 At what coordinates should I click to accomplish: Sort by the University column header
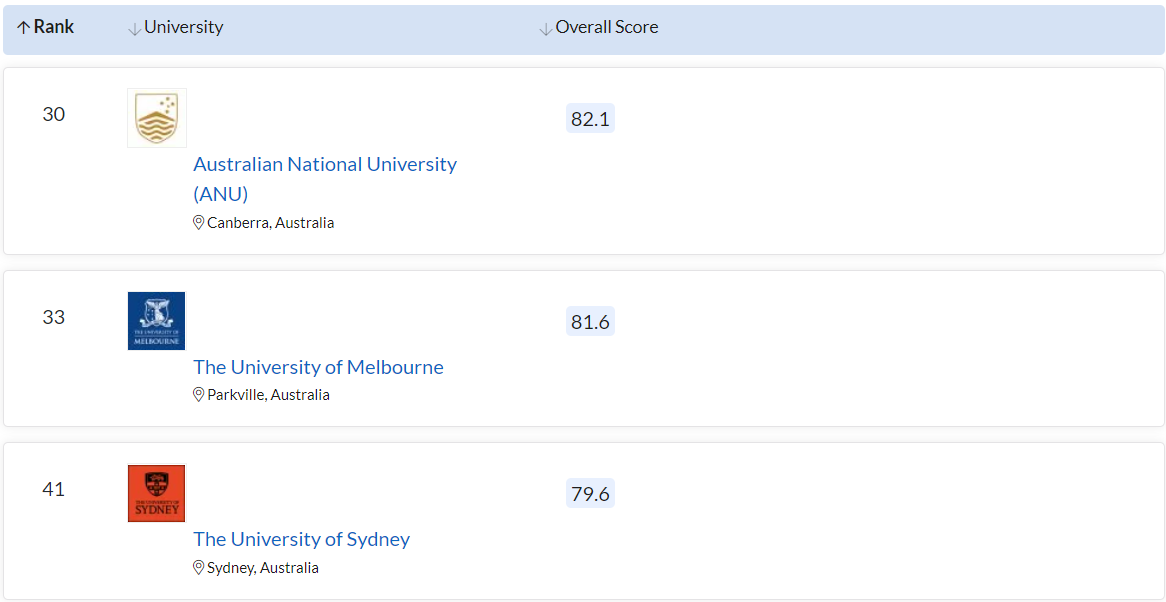pyautogui.click(x=175, y=27)
